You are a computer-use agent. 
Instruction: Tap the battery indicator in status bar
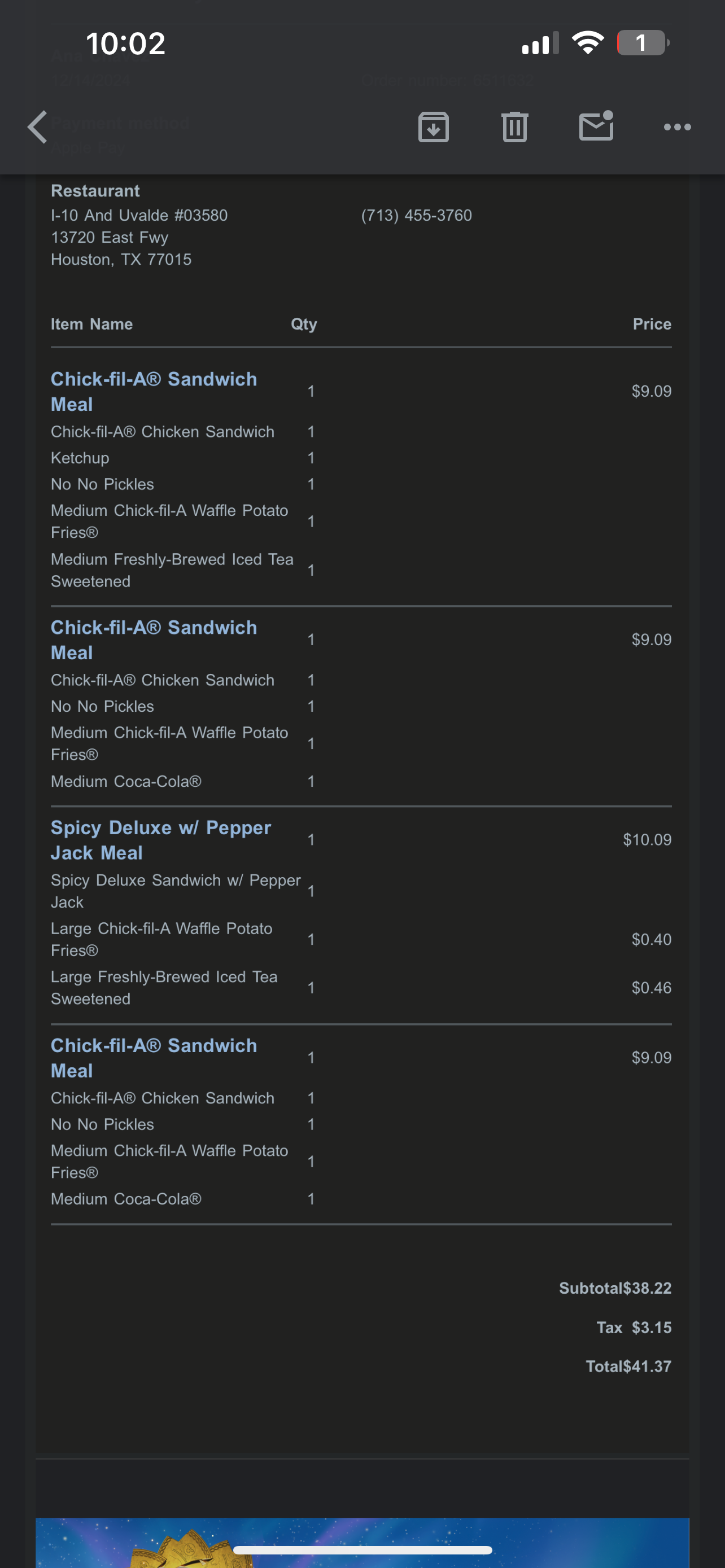pos(643,43)
